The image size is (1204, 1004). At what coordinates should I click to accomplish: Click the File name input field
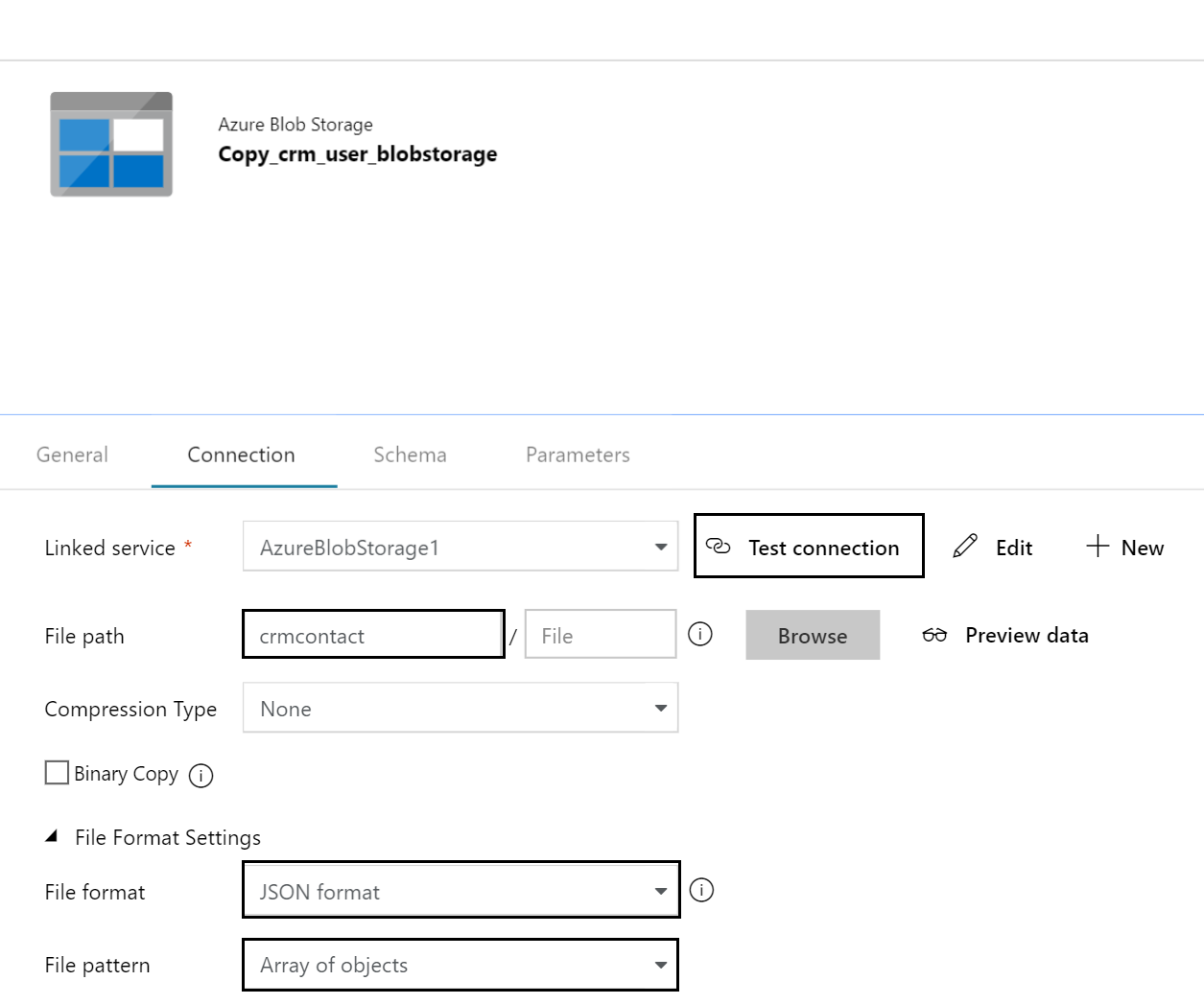pyautogui.click(x=601, y=634)
